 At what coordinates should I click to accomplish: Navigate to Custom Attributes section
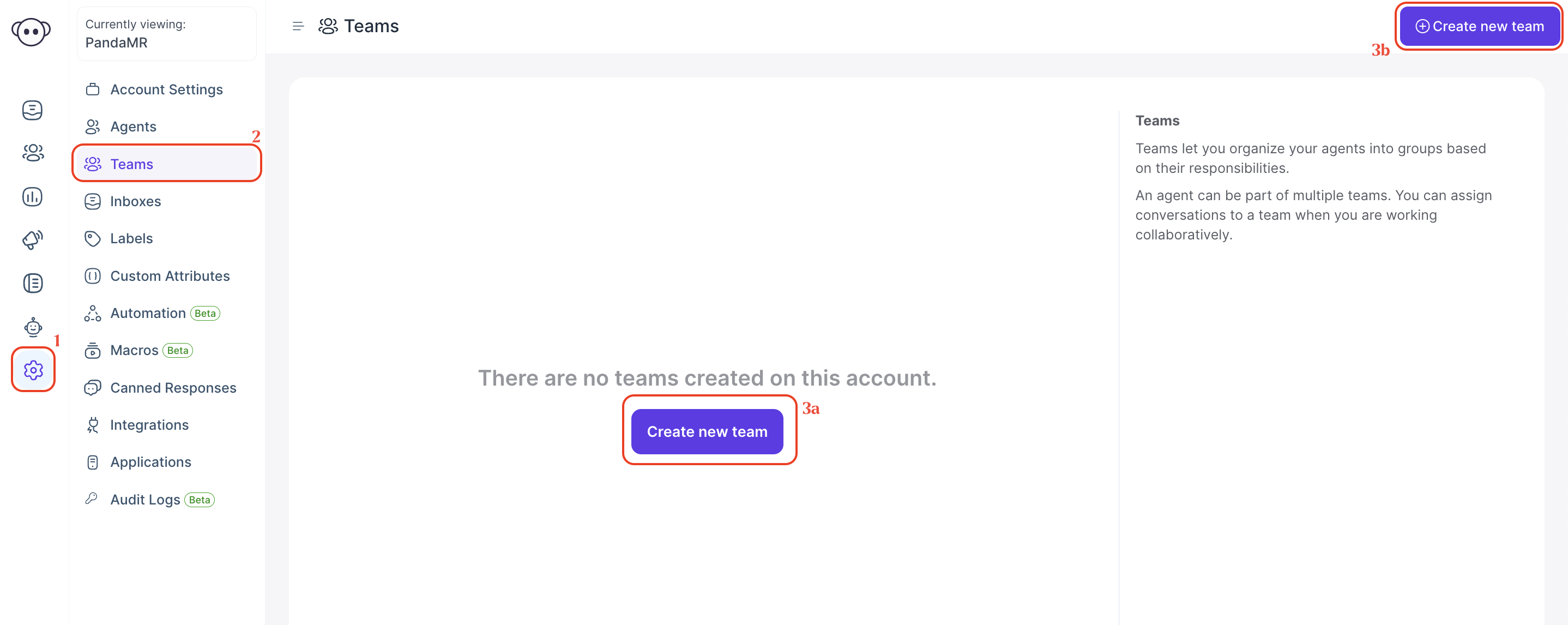click(x=170, y=275)
